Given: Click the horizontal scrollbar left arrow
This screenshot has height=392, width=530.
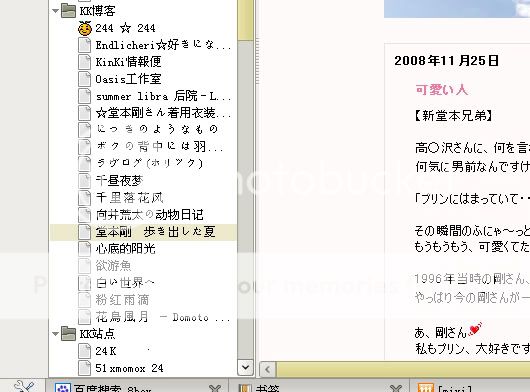Looking at the screenshot, I should [267, 369].
